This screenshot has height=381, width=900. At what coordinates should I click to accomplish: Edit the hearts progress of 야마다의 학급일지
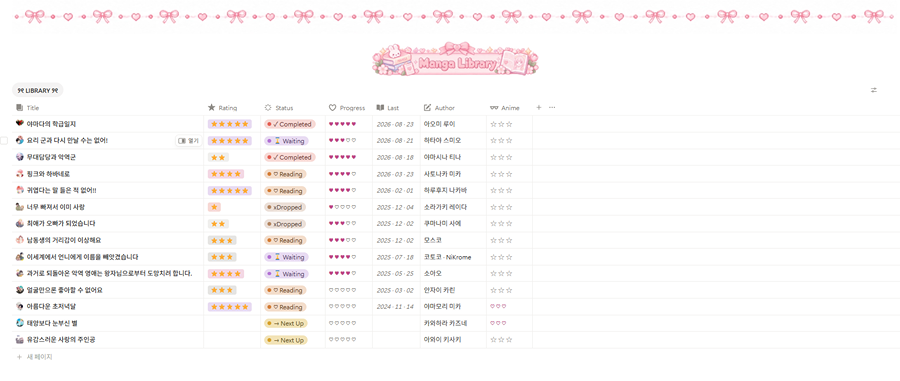pyautogui.click(x=342, y=124)
